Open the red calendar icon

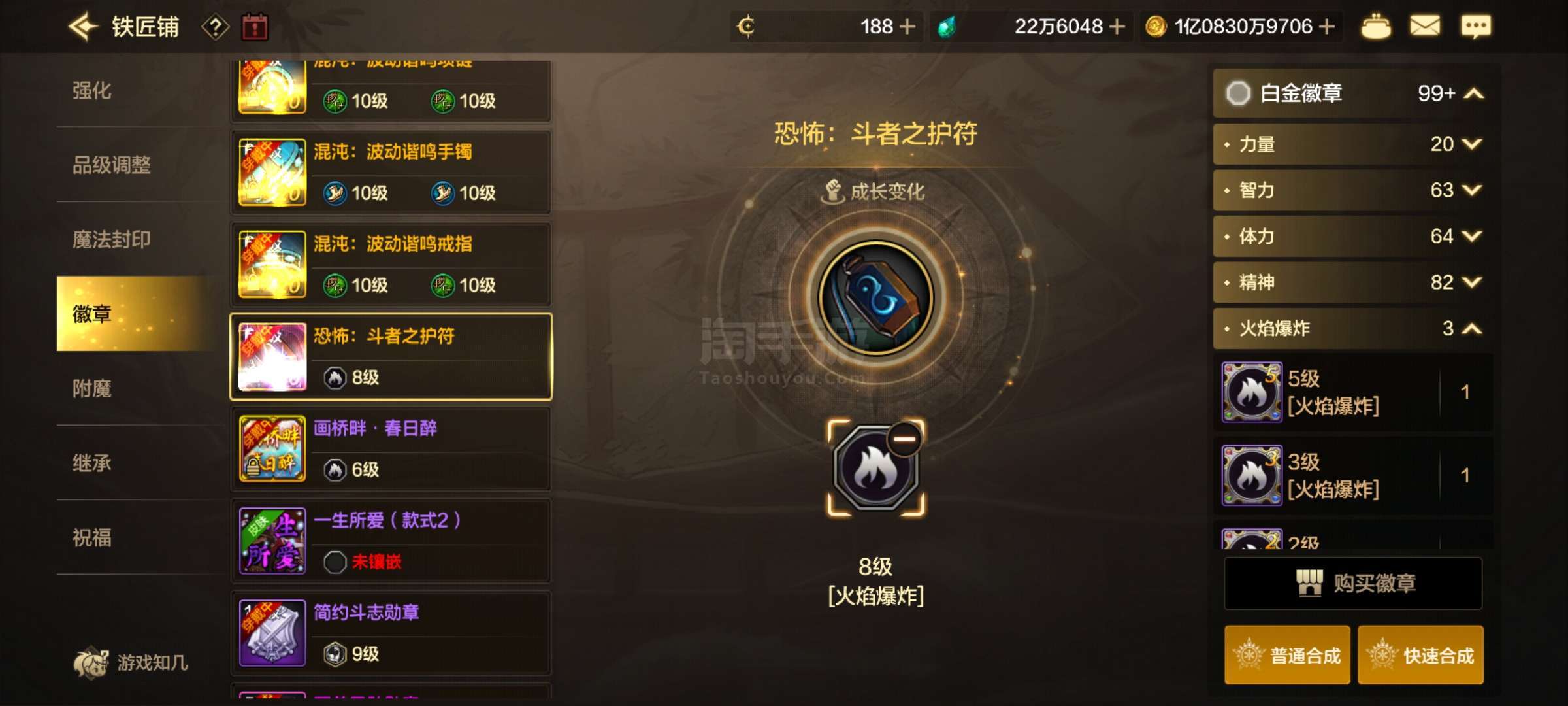(x=255, y=27)
